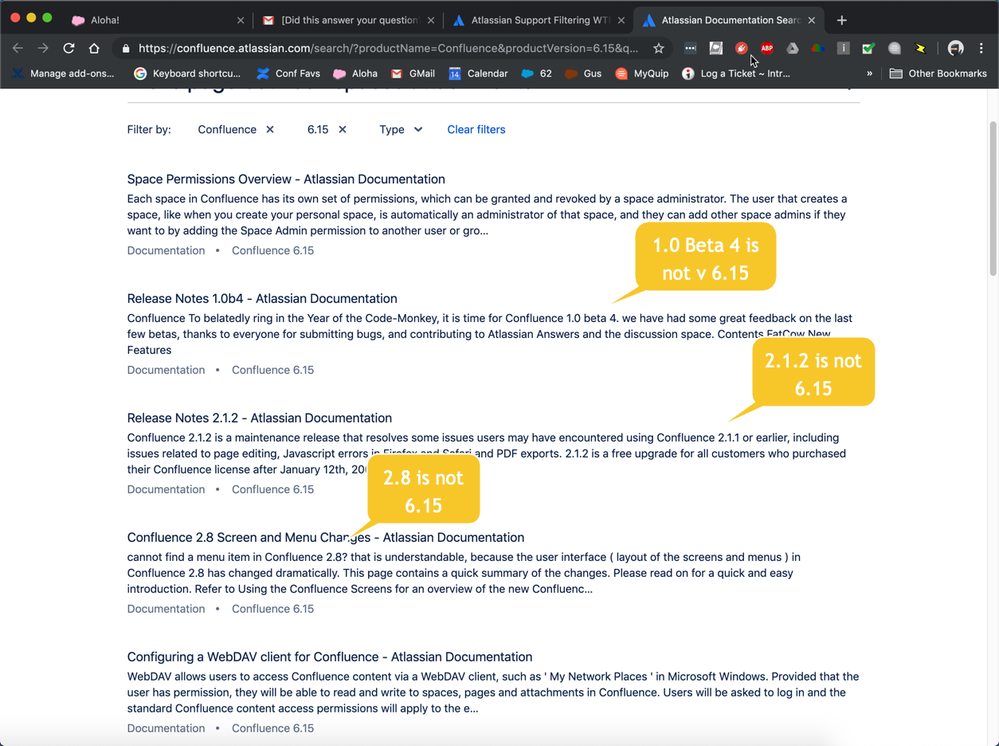Click the 'Filter by:' label
The height and width of the screenshot is (746, 999).
(x=149, y=129)
